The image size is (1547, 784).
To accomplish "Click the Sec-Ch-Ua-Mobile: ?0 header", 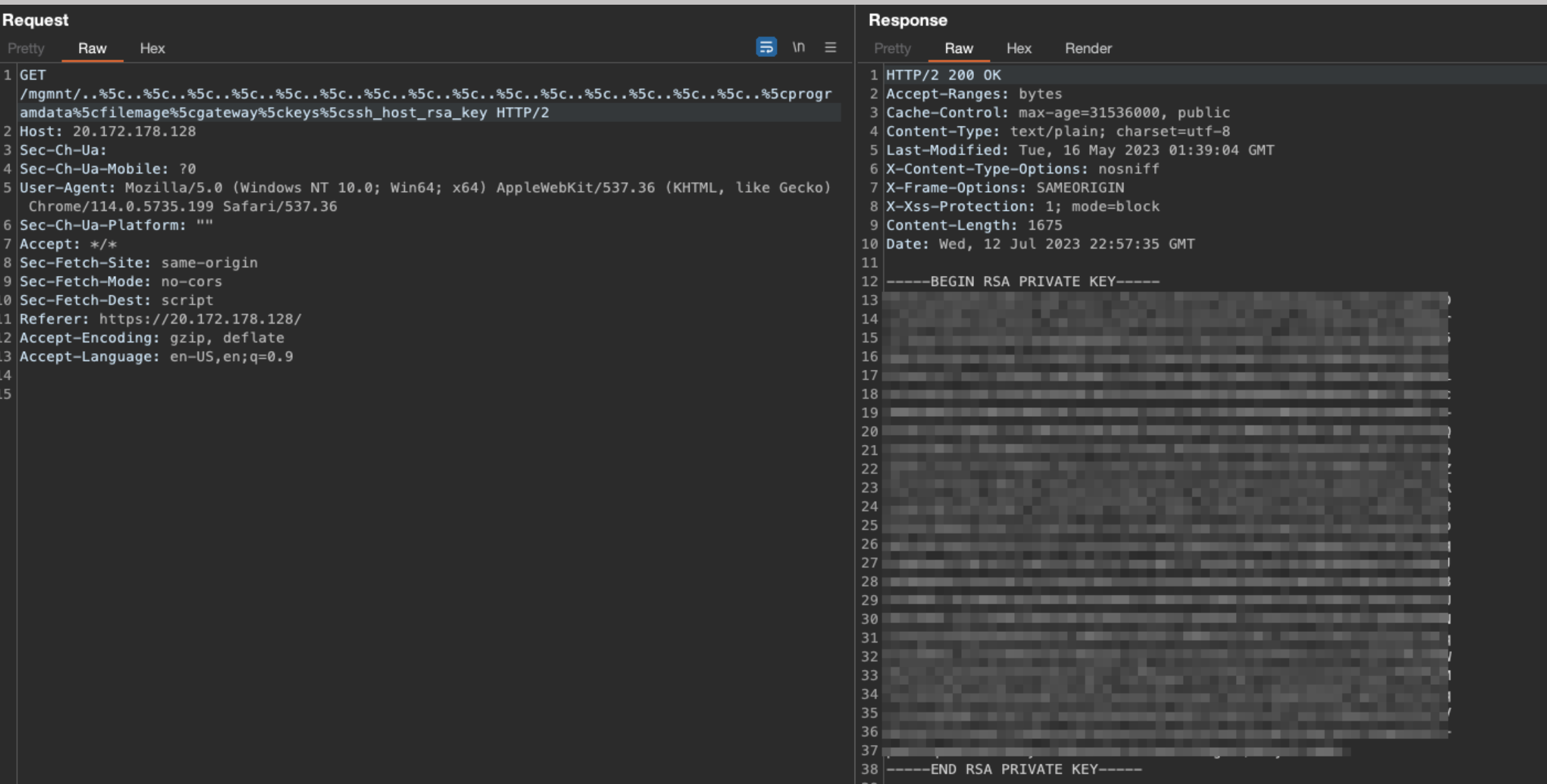I will 108,169.
